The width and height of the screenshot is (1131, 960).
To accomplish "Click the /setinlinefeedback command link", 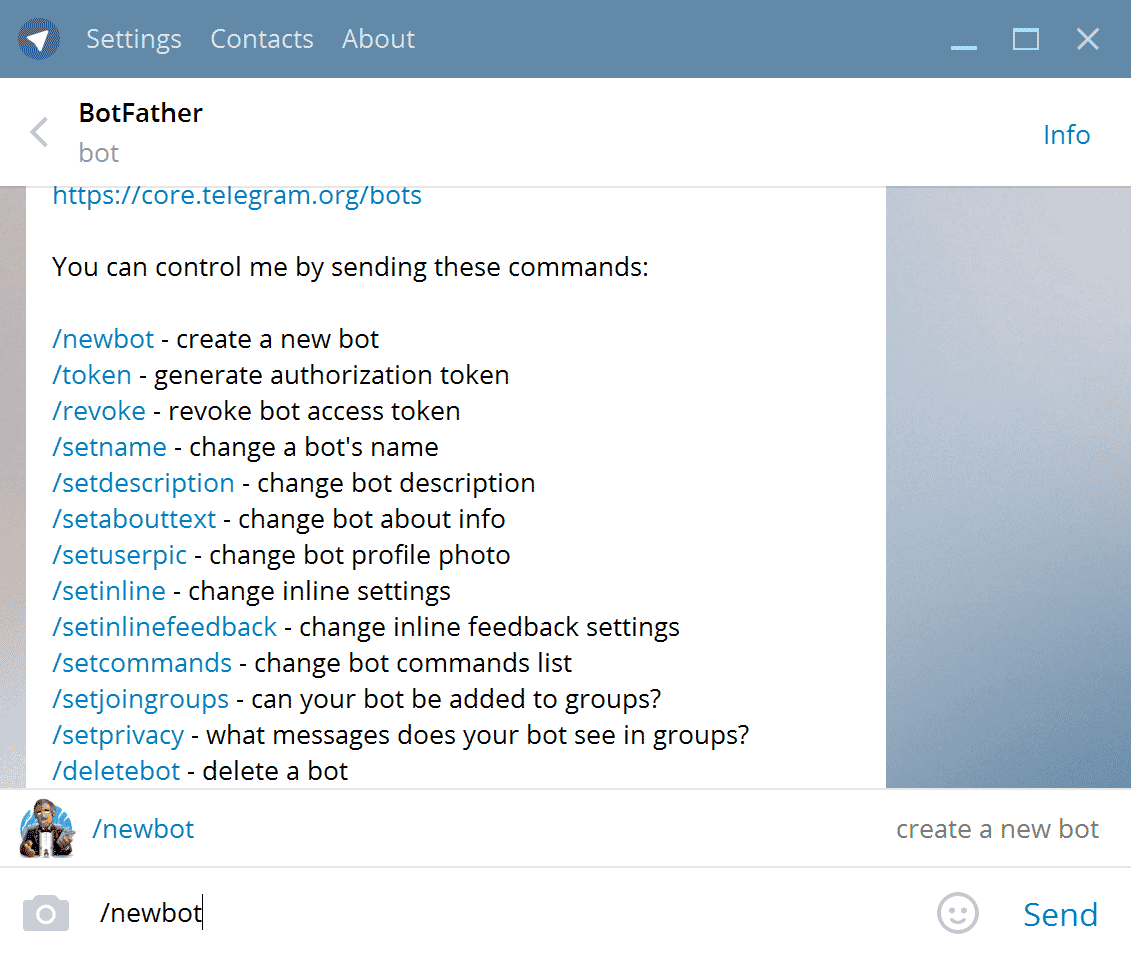I will (164, 627).
